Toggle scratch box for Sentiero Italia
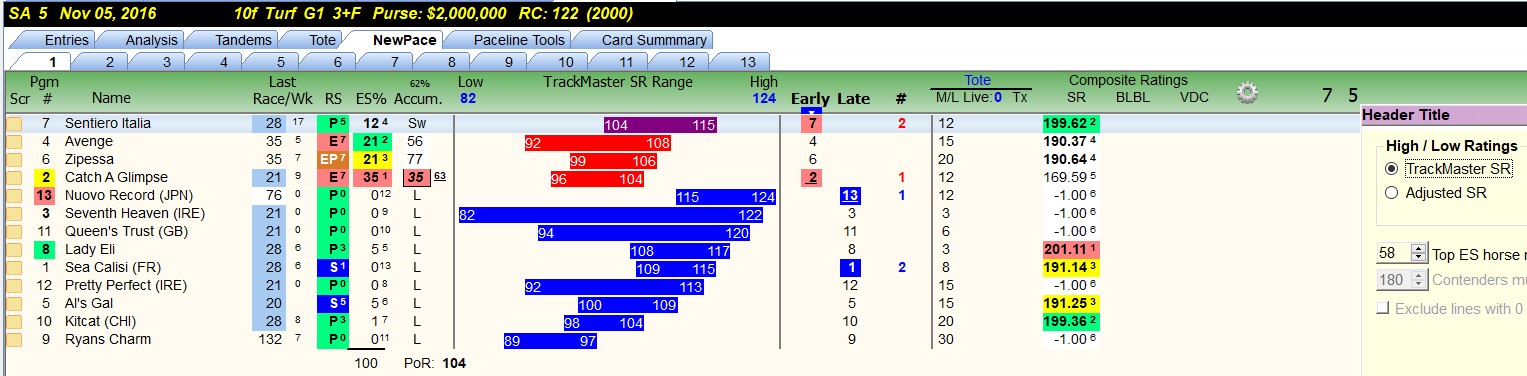The height and width of the screenshot is (376, 1527). click(x=15, y=123)
